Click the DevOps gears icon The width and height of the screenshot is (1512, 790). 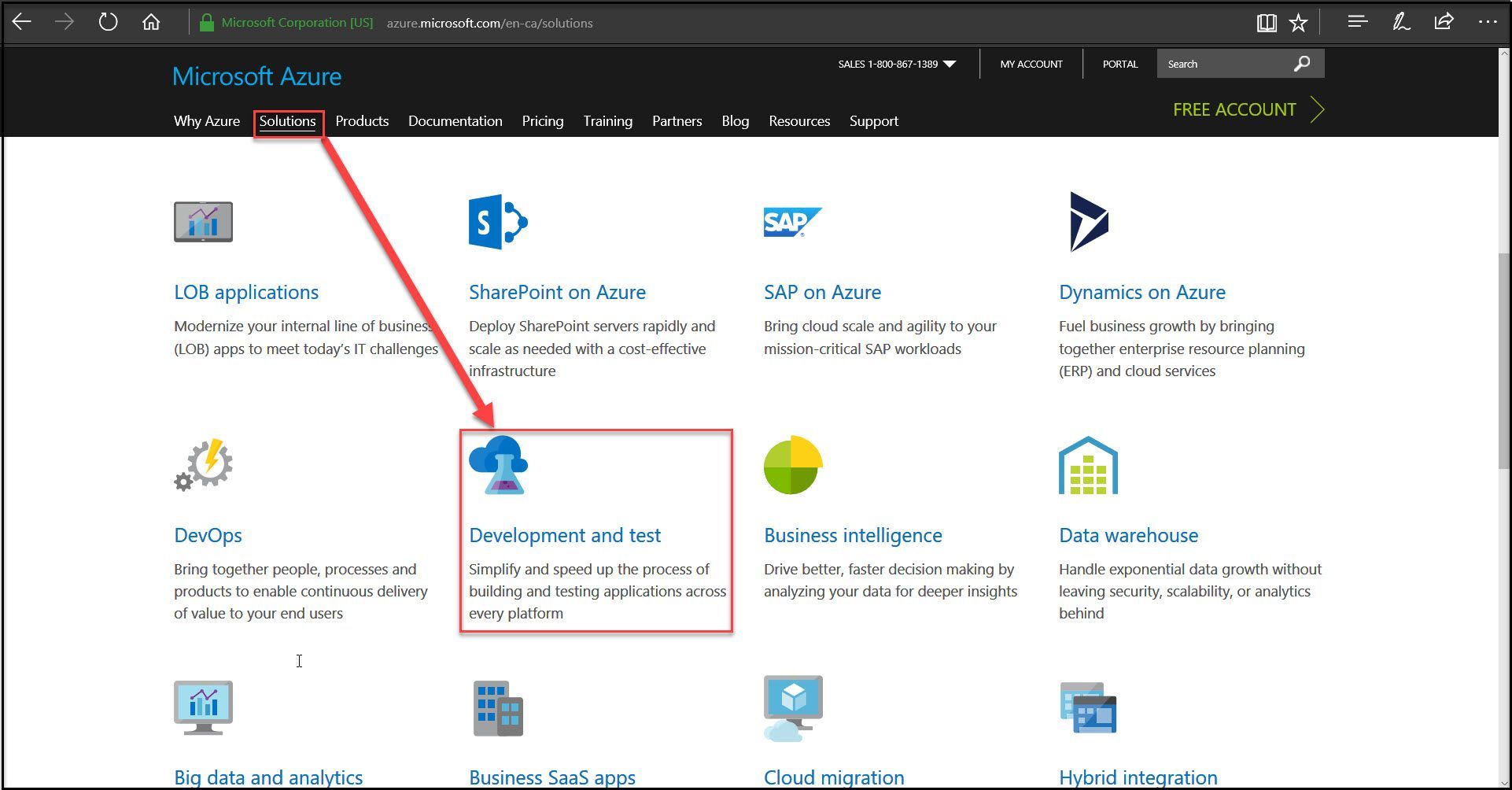click(202, 465)
